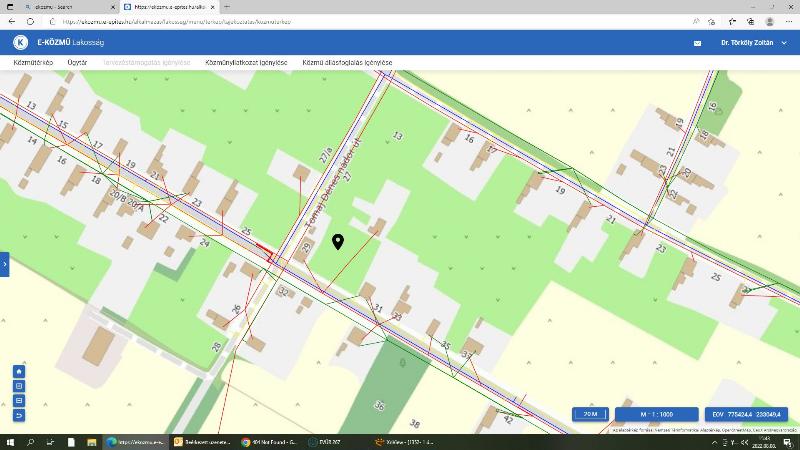Switch to the Outlook Beérkezett taskbar window
The image size is (800, 450).
[x=202, y=442]
